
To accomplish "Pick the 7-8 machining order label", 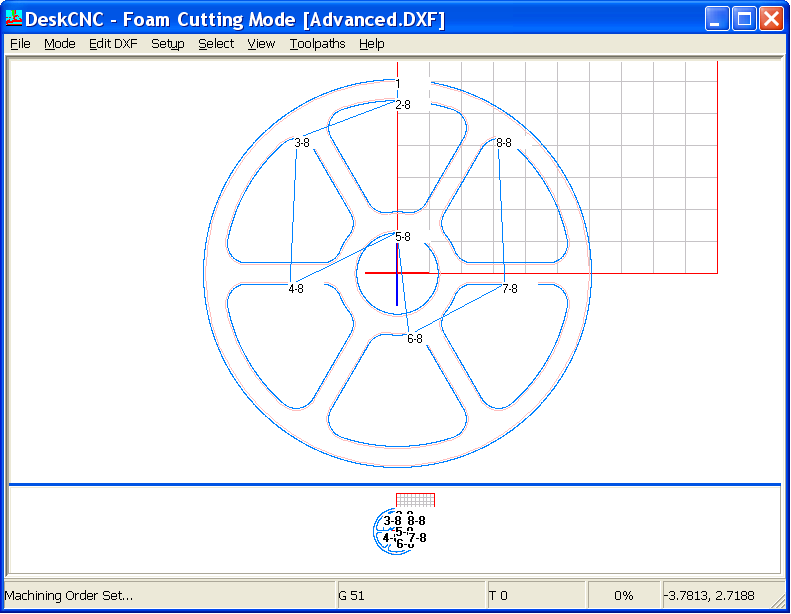I will point(509,288).
